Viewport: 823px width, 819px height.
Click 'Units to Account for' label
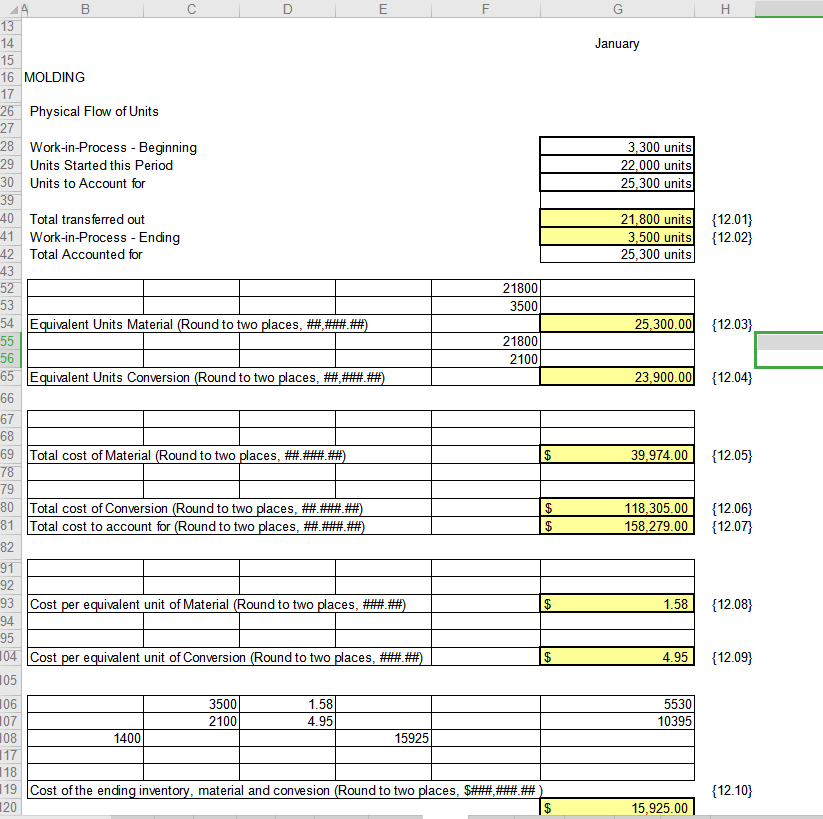click(88, 183)
